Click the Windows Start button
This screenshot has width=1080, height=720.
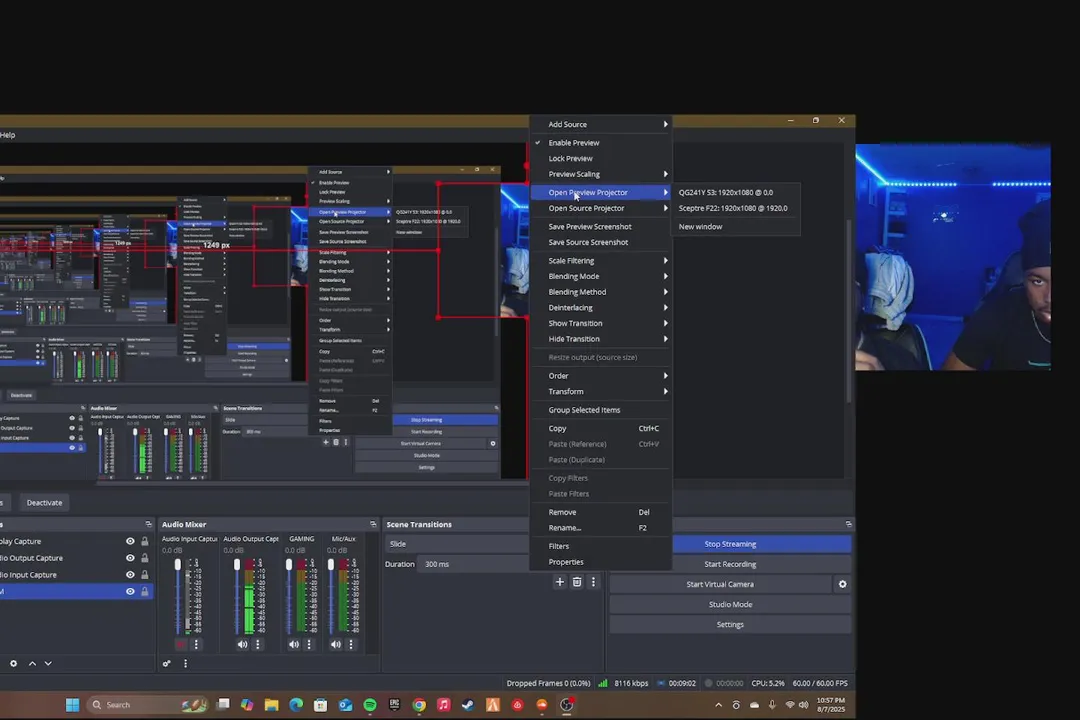pyautogui.click(x=72, y=705)
